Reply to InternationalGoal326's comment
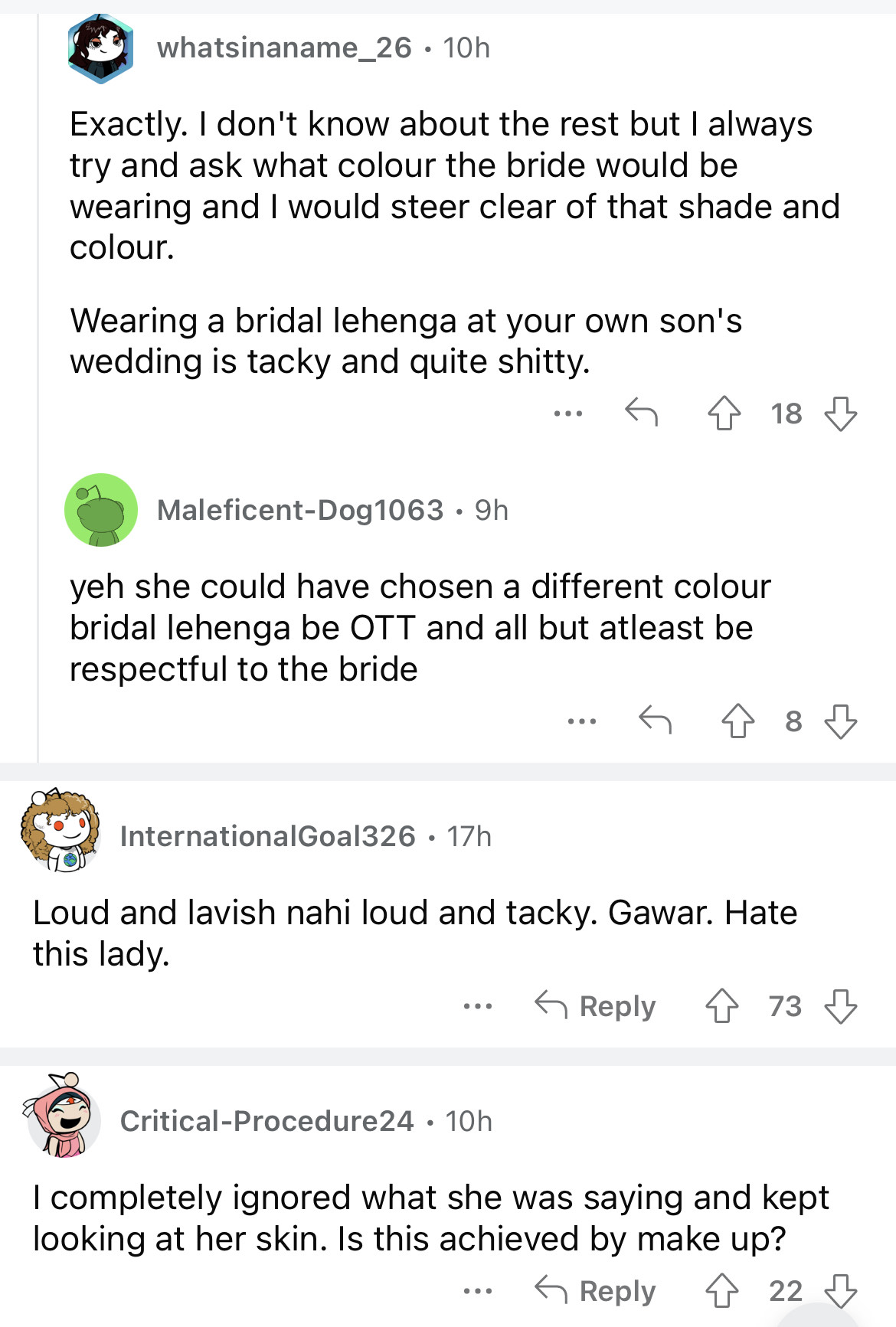 (x=596, y=1005)
